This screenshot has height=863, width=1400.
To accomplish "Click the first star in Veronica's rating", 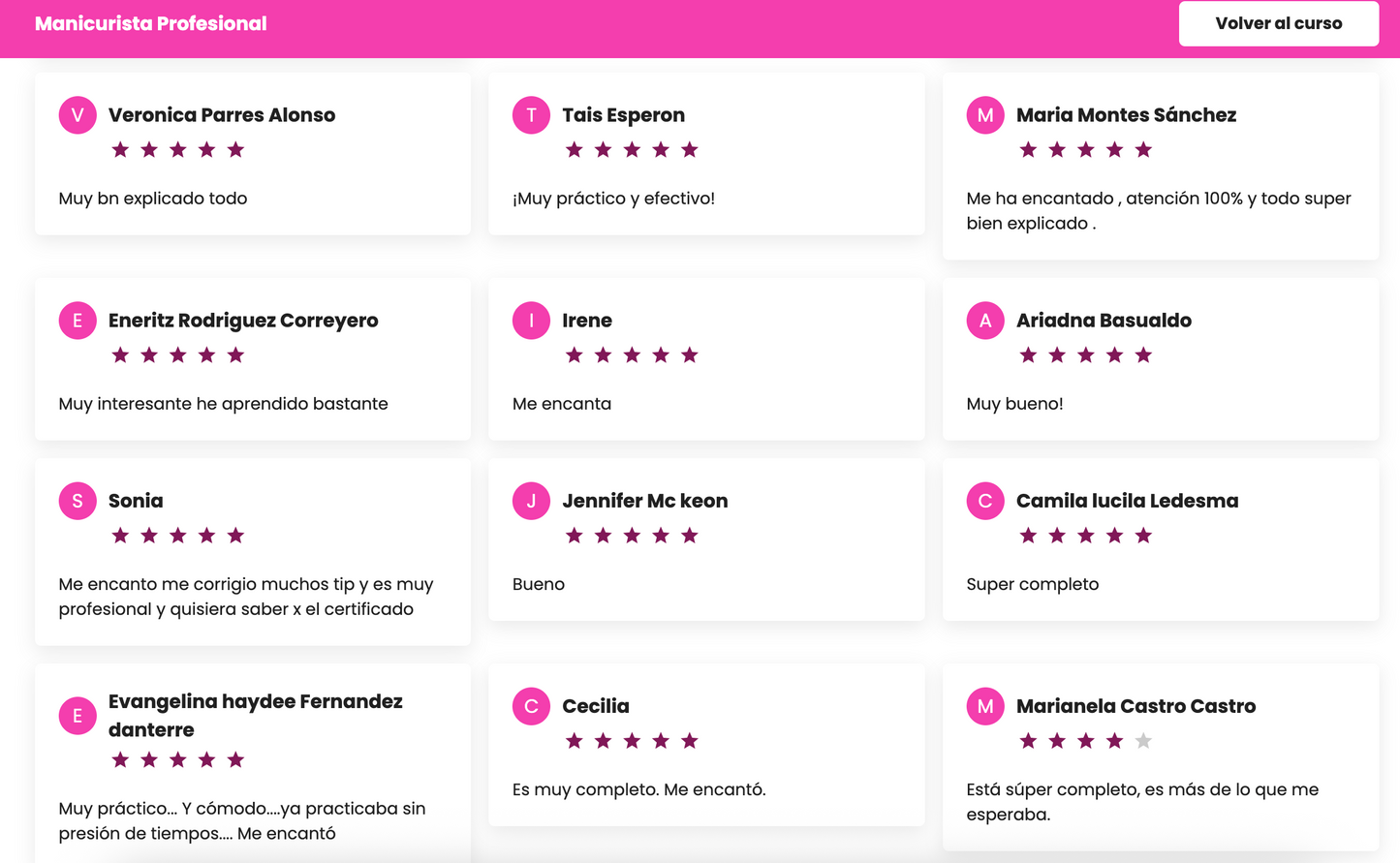I will click(120, 149).
